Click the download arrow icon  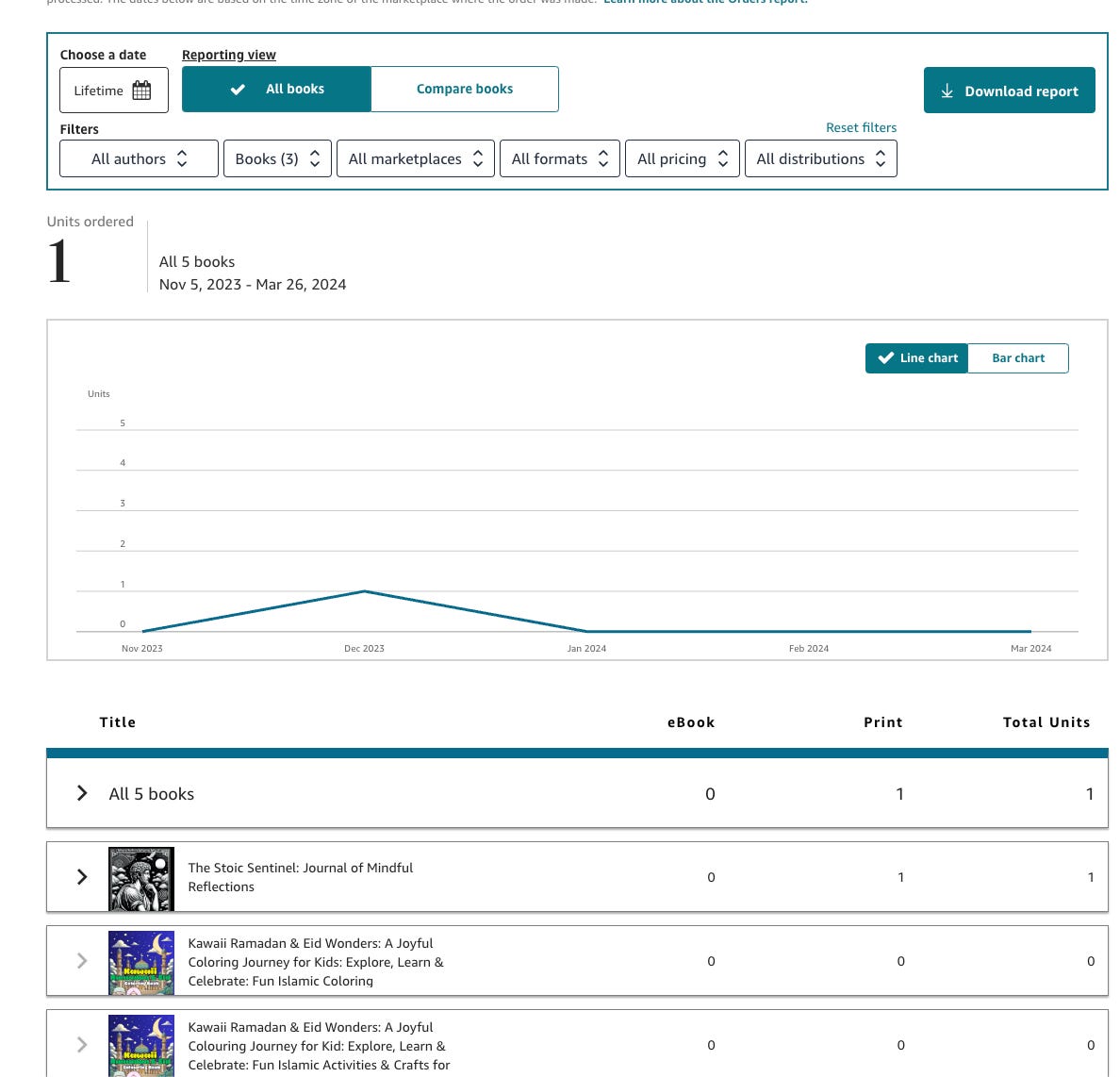[x=947, y=91]
